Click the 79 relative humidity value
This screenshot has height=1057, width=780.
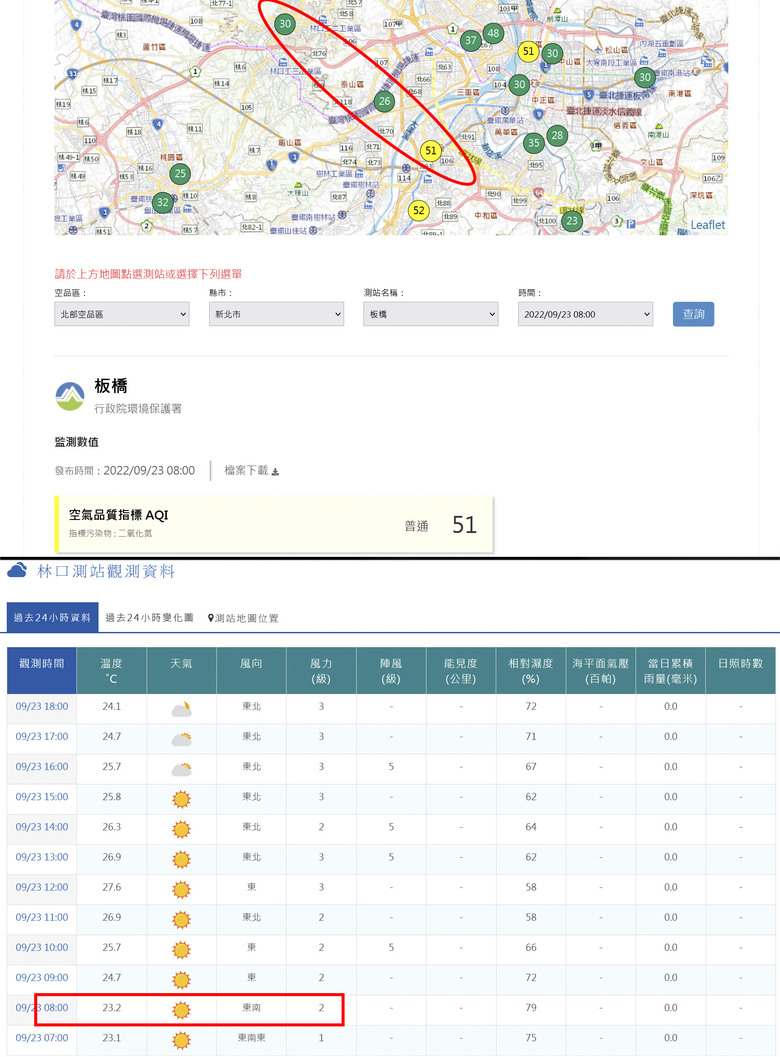[x=531, y=1008]
